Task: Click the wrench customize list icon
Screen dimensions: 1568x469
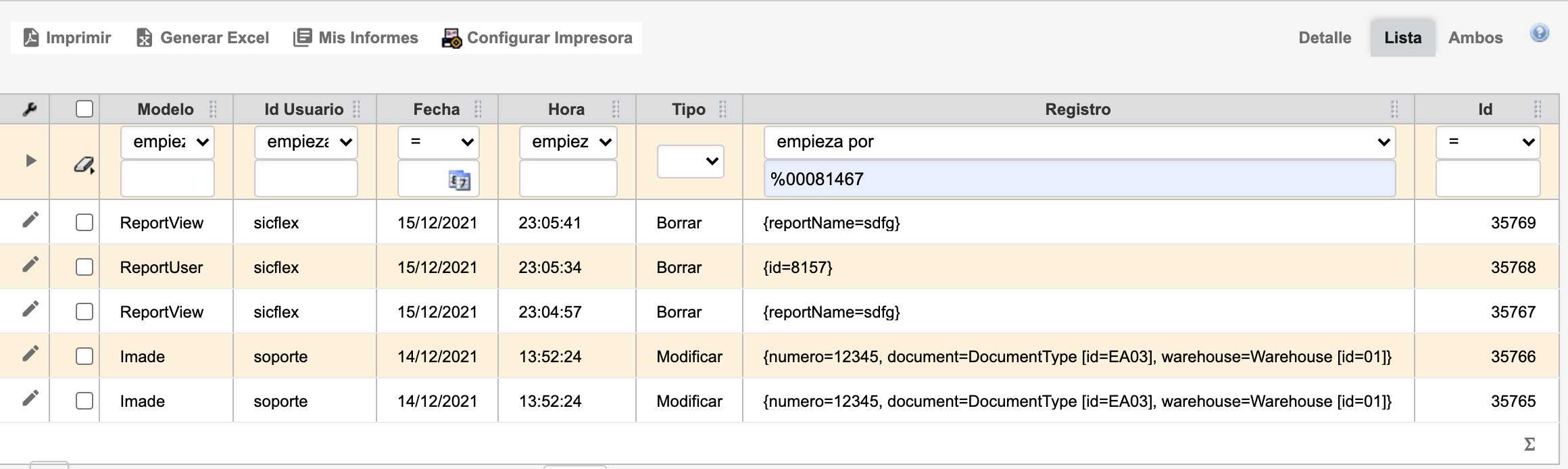Action: click(x=29, y=109)
